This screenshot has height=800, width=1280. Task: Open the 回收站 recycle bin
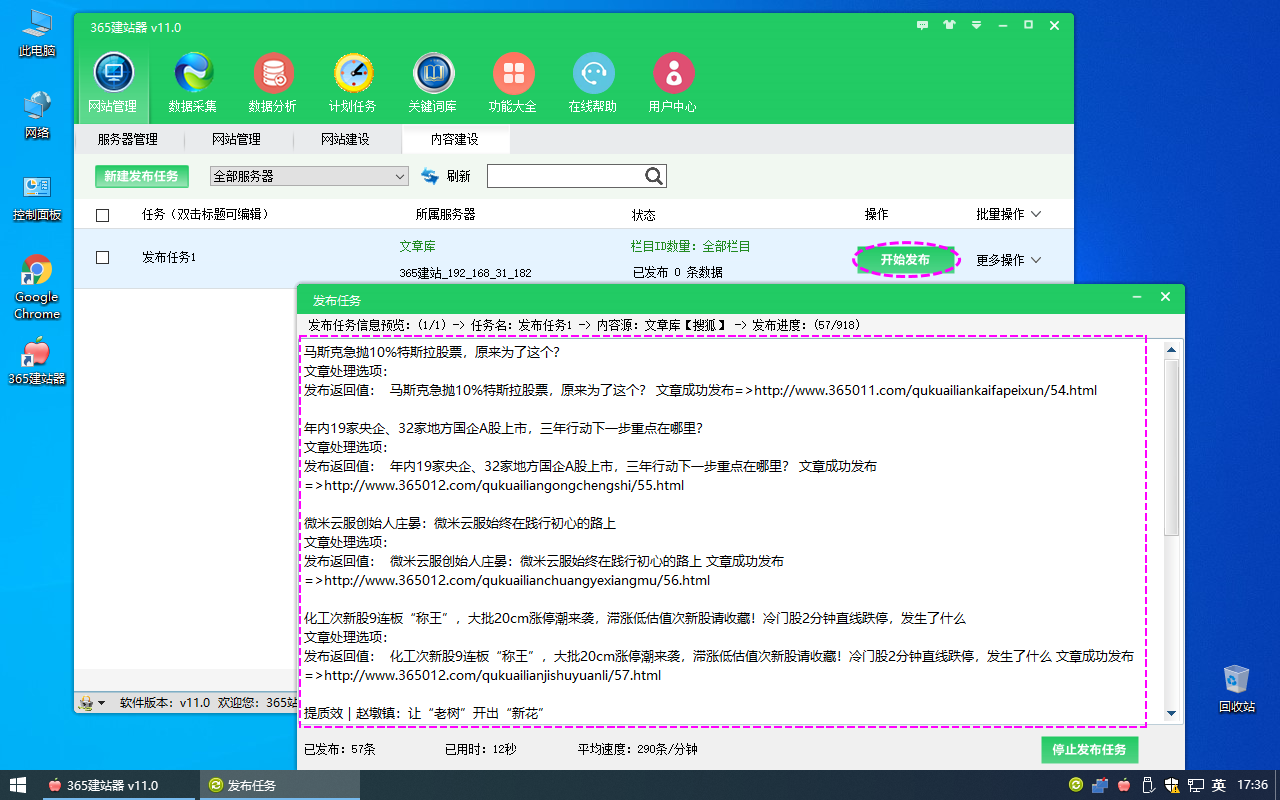pos(1237,688)
